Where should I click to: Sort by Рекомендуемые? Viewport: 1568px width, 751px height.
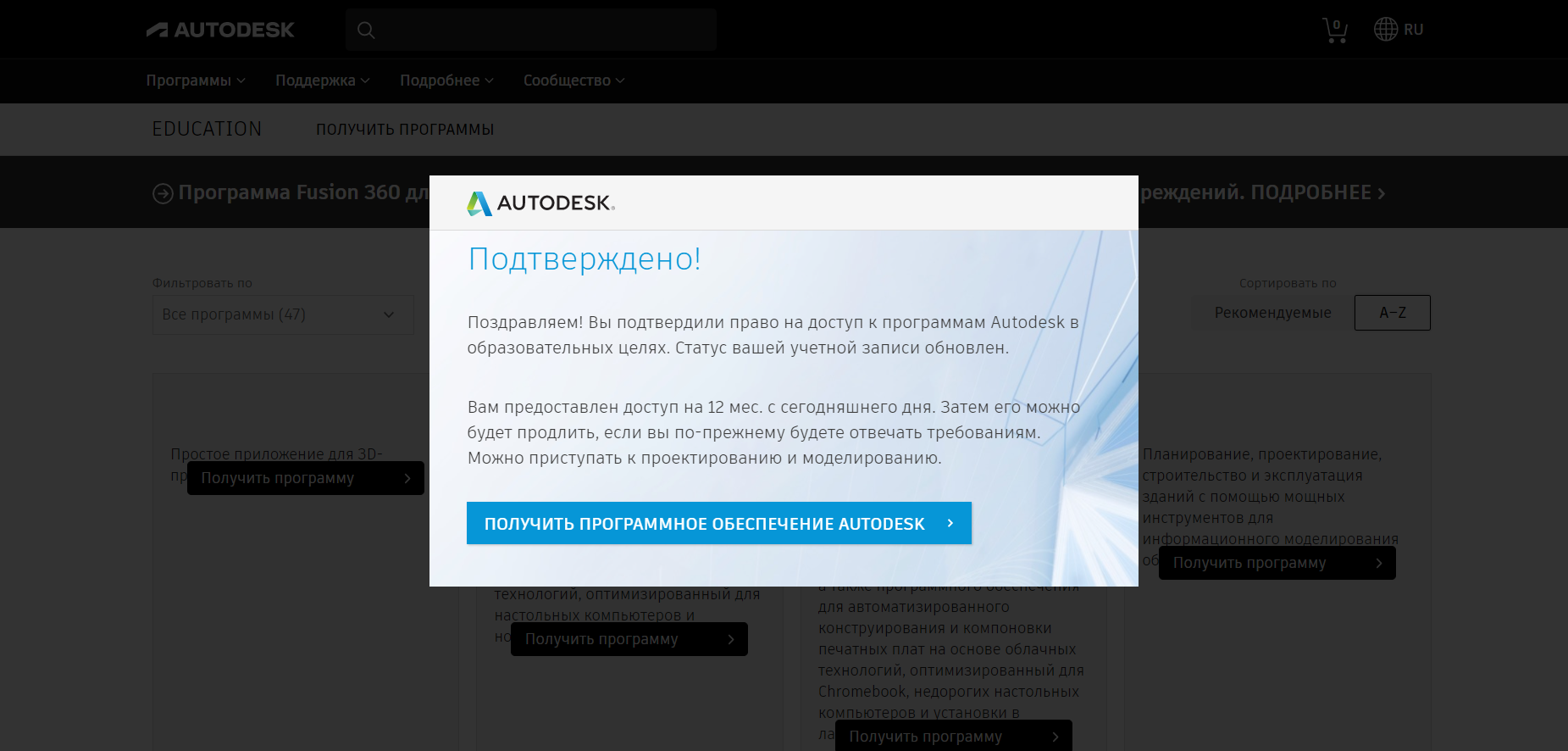point(1272,313)
